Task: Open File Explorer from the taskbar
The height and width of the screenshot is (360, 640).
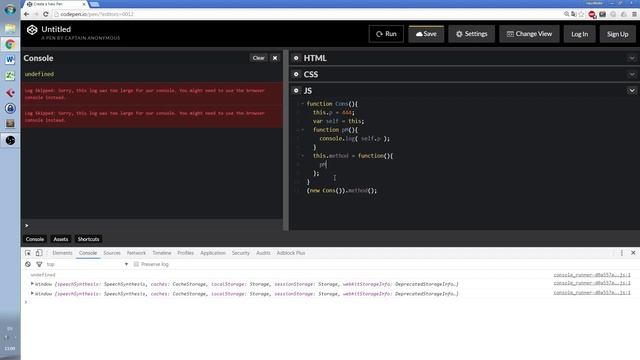Action: click(10, 29)
